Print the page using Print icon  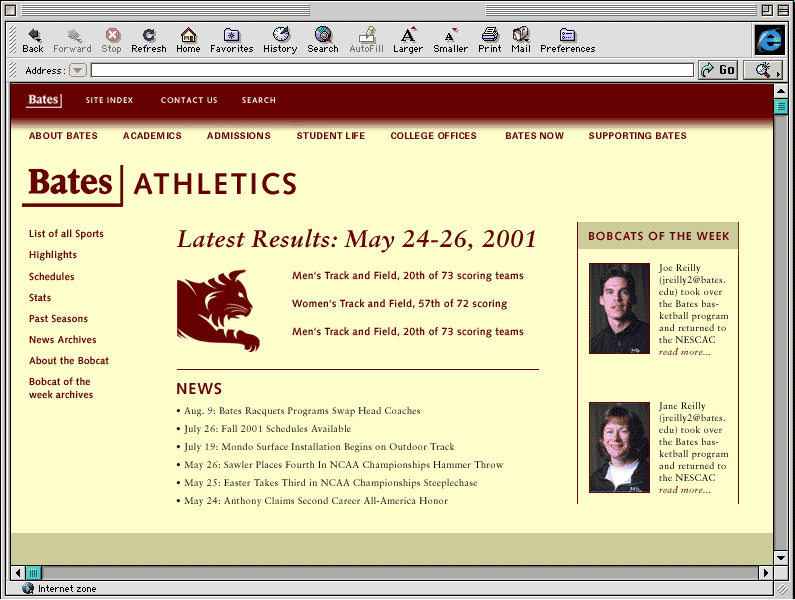point(489,41)
